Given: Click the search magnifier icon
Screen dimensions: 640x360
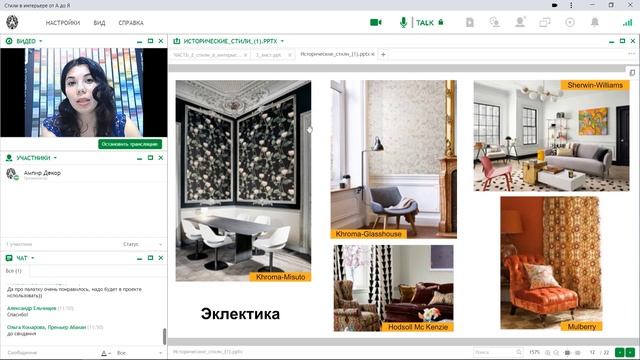Looking at the screenshot, I should click(519, 352).
